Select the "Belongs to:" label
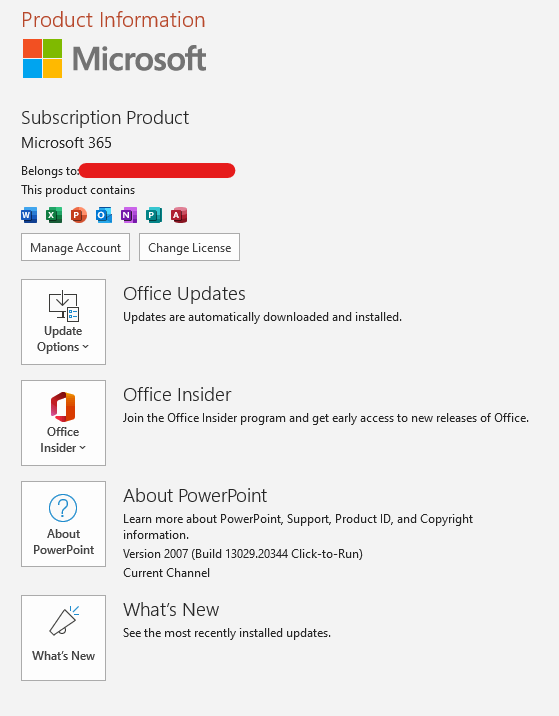 50,171
